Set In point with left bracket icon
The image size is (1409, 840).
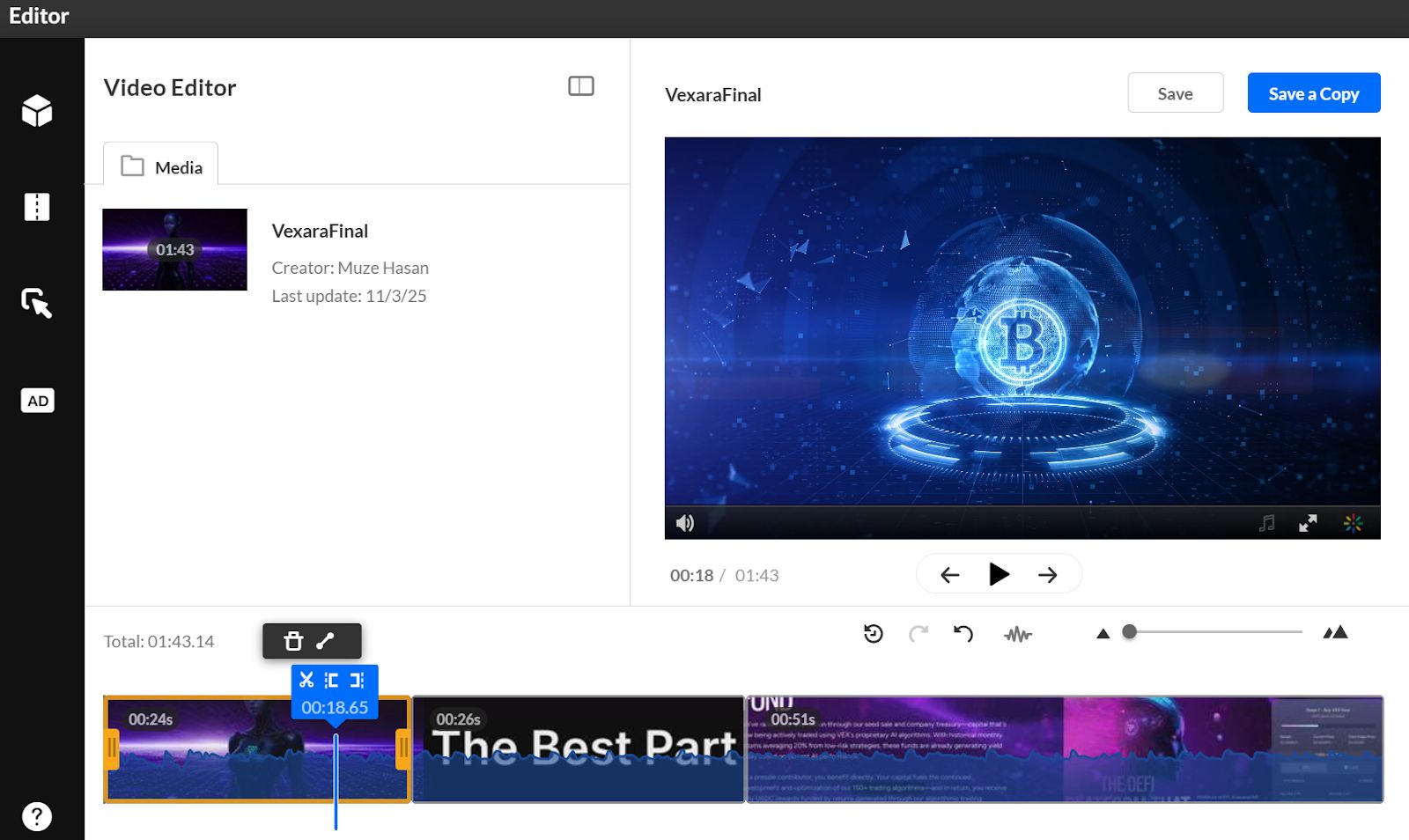click(331, 680)
